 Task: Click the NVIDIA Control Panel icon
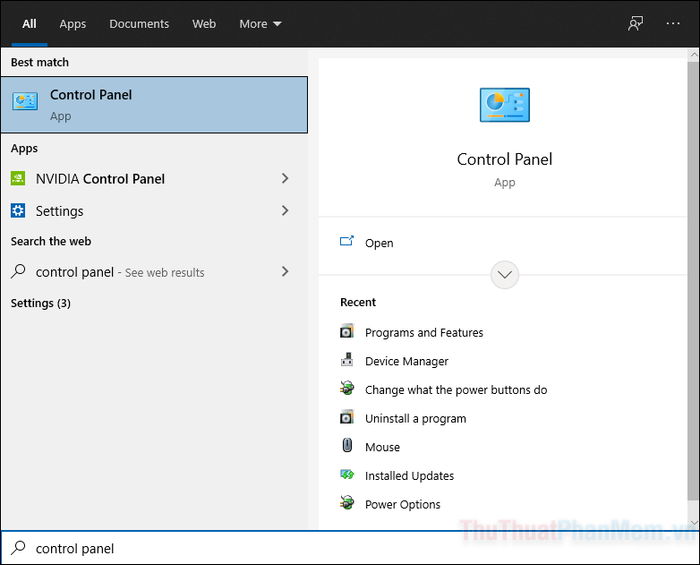(18, 179)
